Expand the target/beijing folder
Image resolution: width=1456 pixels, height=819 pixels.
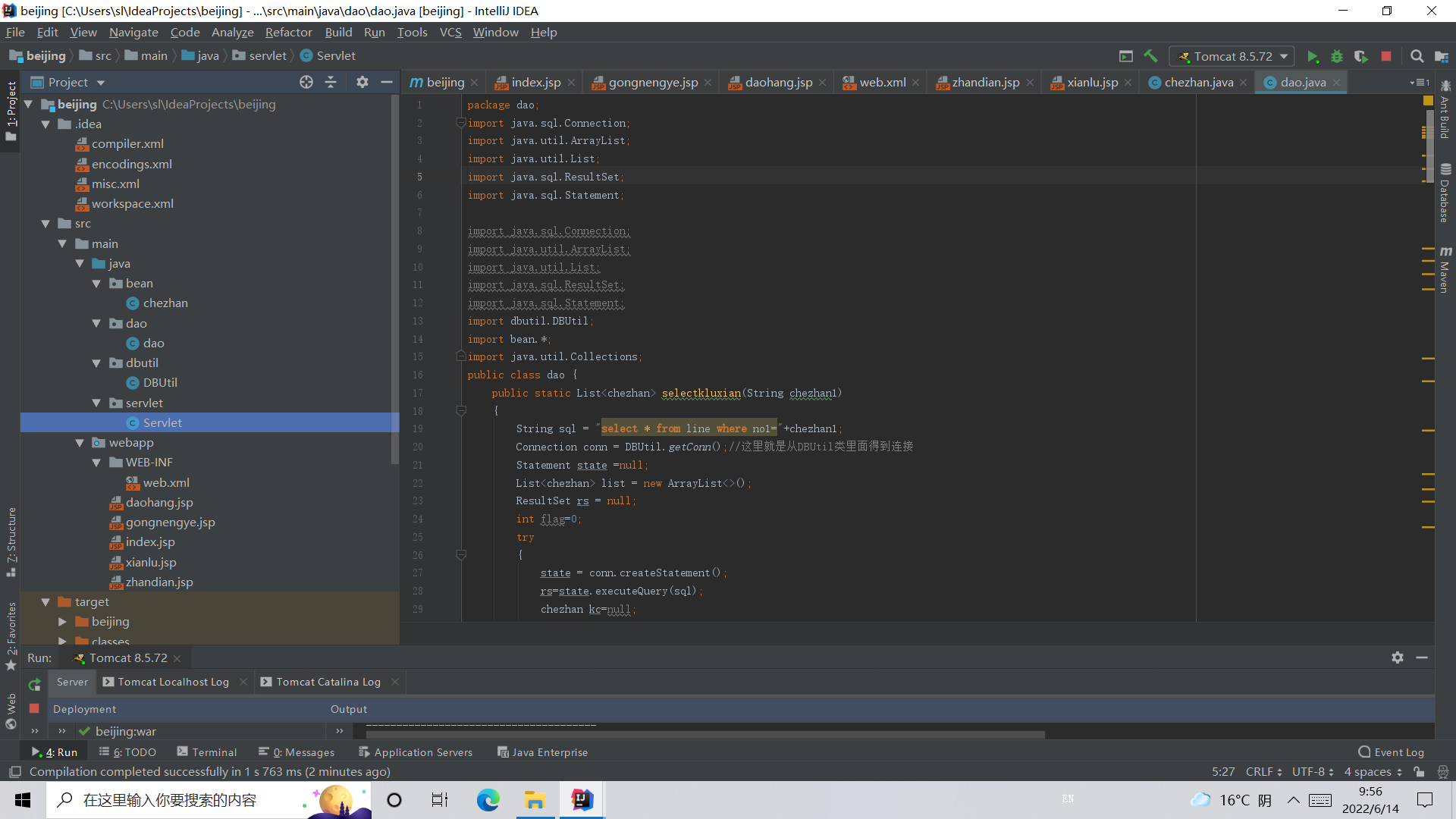63,622
